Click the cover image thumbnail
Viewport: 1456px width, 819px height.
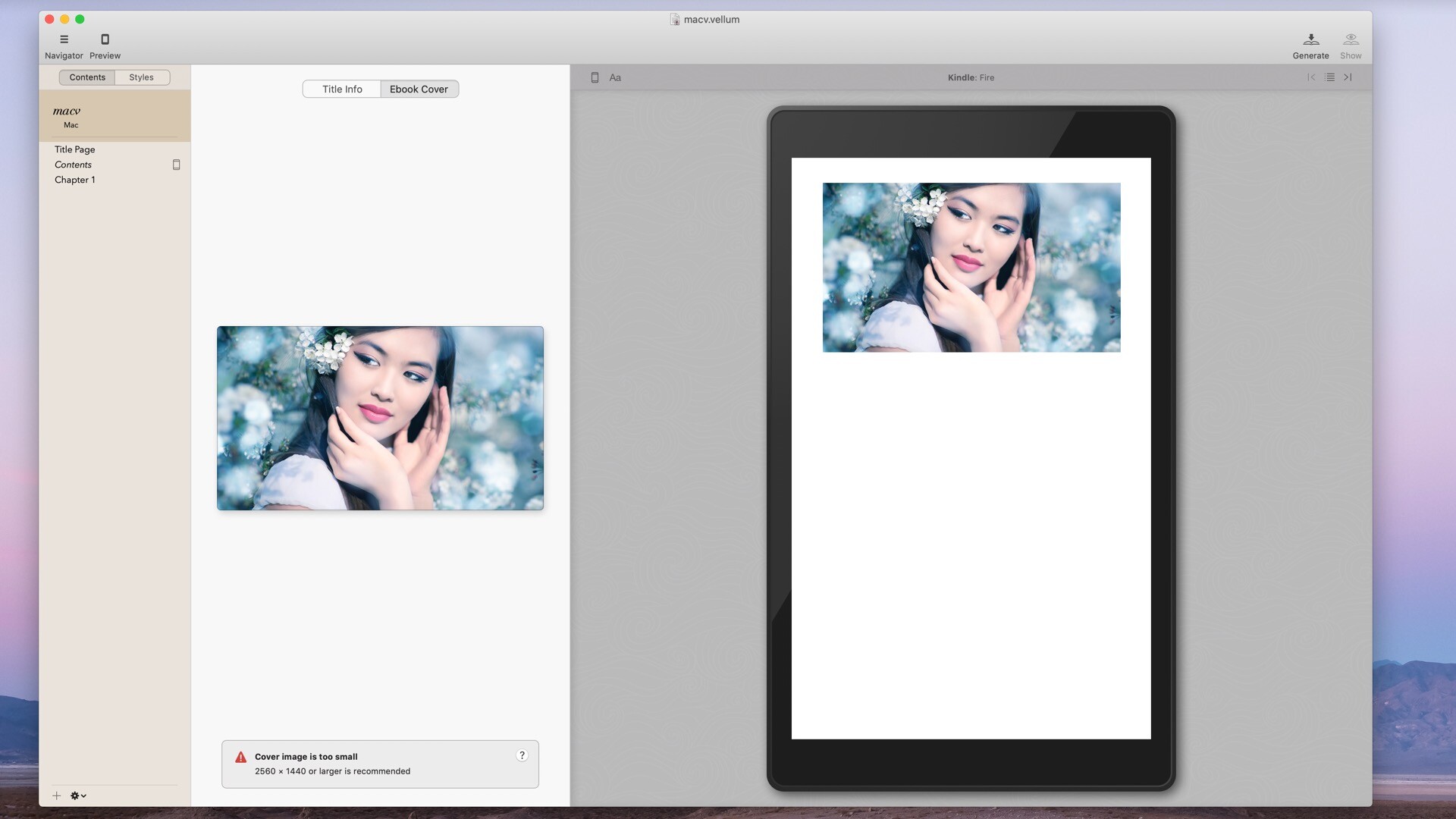(x=379, y=418)
